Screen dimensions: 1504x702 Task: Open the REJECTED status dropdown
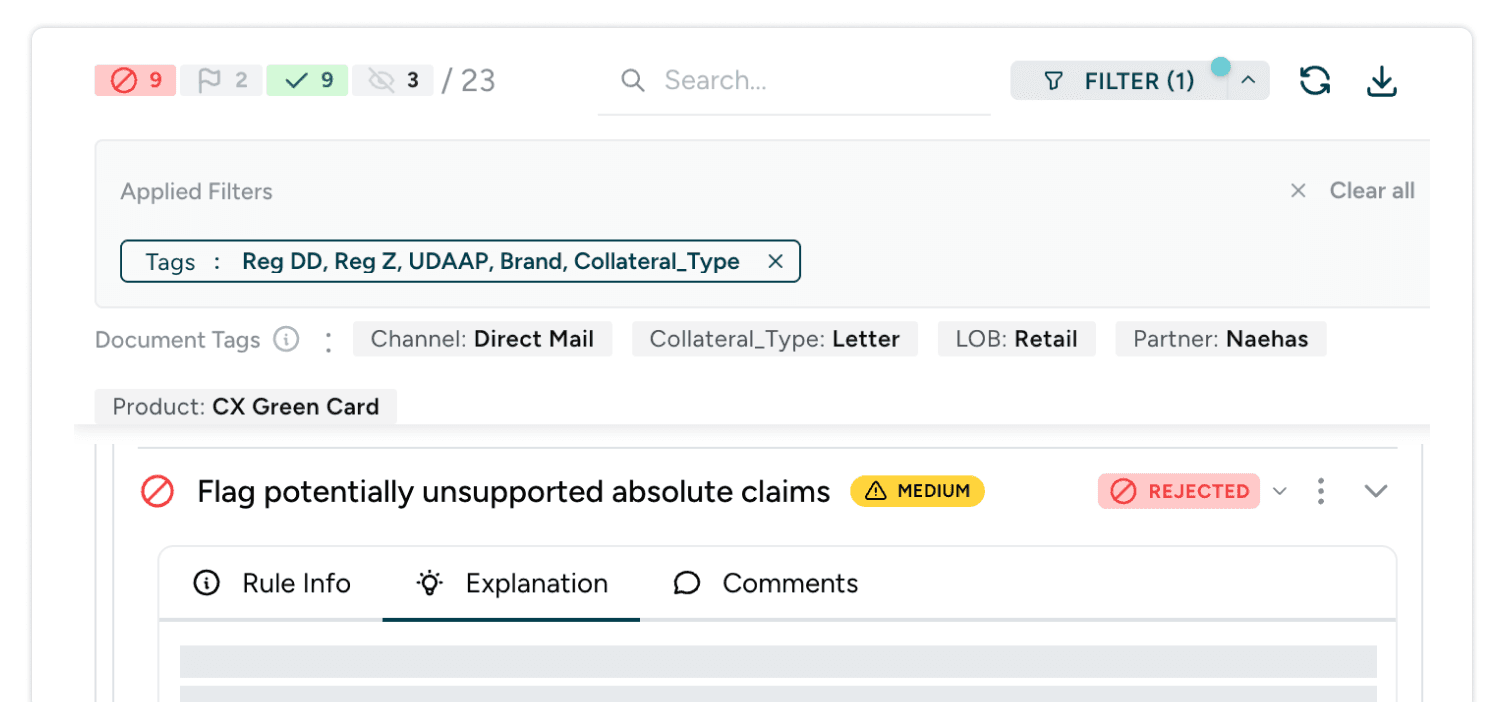(1279, 491)
